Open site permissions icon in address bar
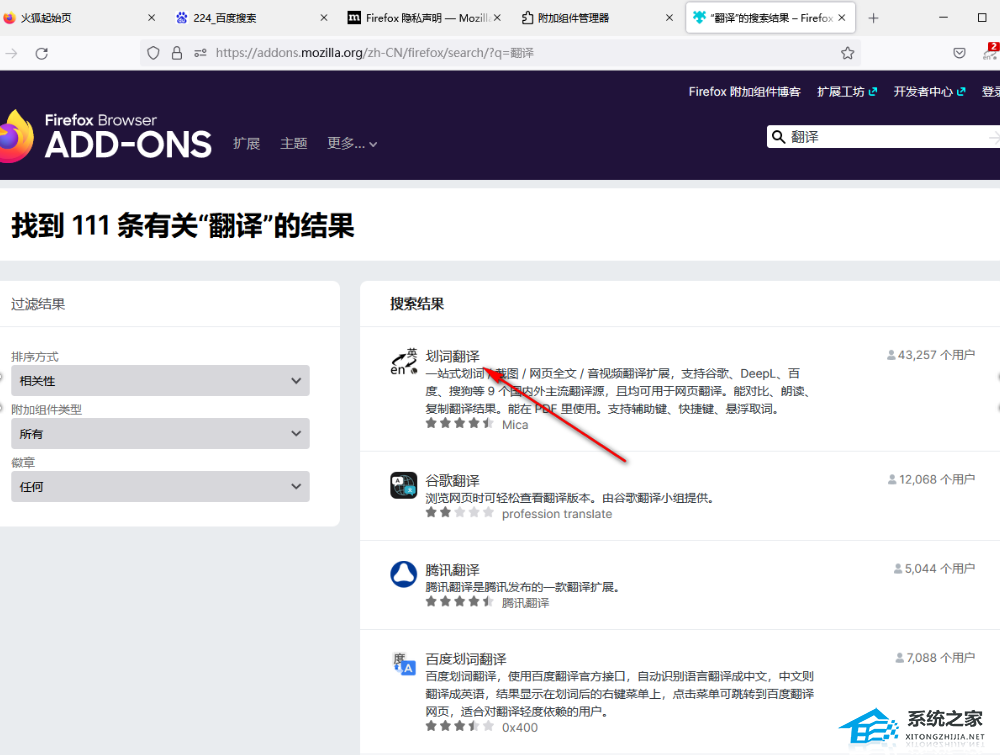Image resolution: width=1000 pixels, height=755 pixels. (x=200, y=53)
